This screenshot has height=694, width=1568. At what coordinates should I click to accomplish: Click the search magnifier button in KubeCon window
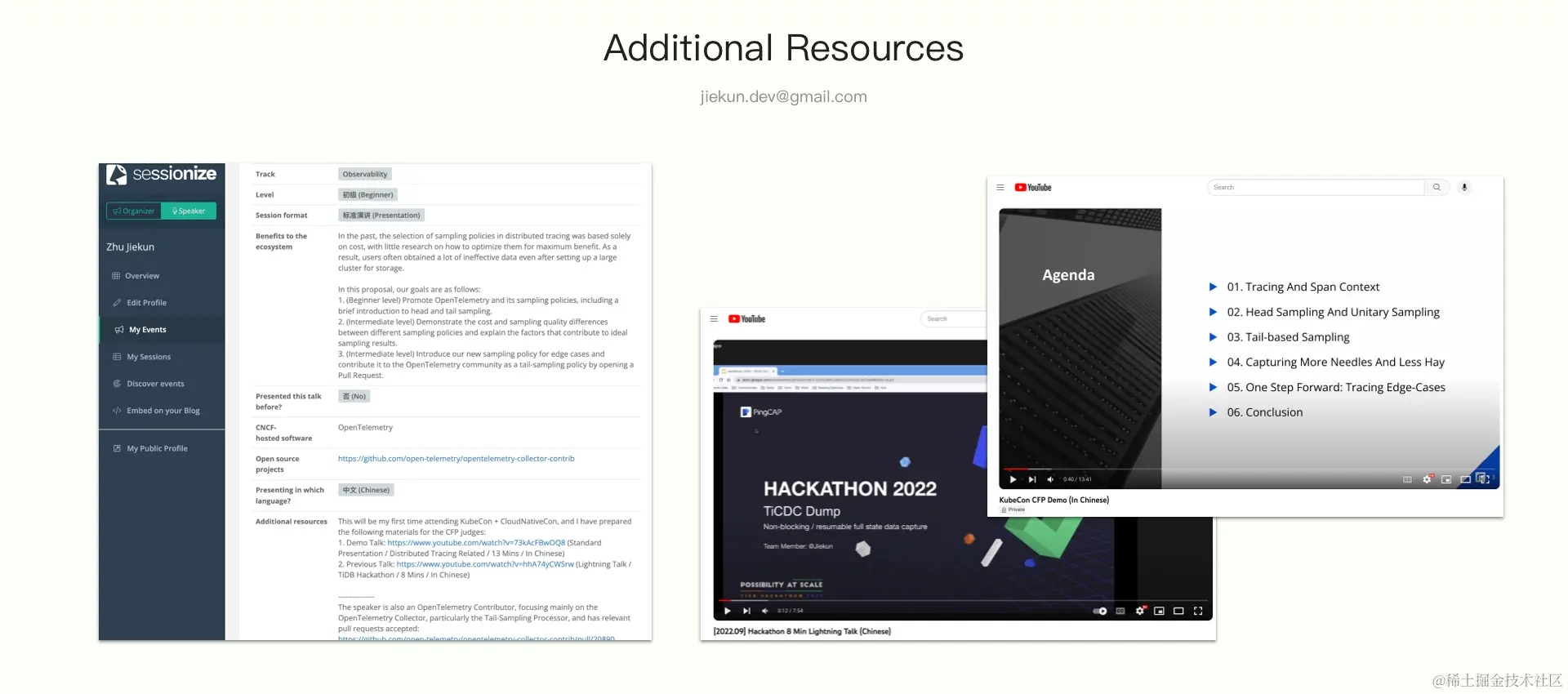click(x=1437, y=188)
